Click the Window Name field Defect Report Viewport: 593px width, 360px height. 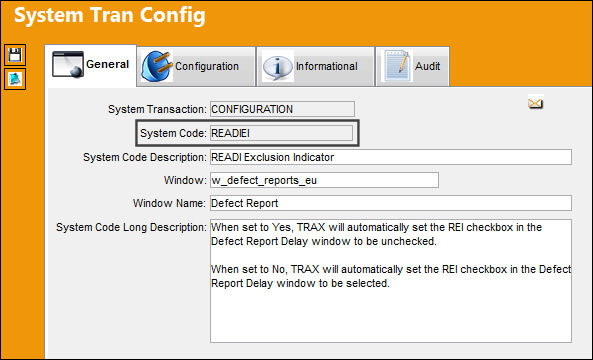391,203
